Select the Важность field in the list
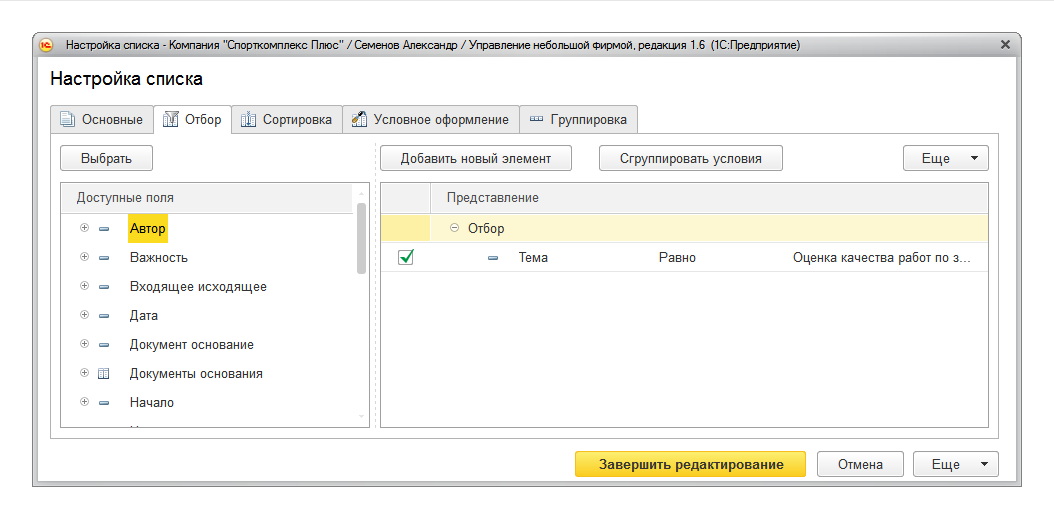Viewport: 1054px width, 519px height. (159, 258)
